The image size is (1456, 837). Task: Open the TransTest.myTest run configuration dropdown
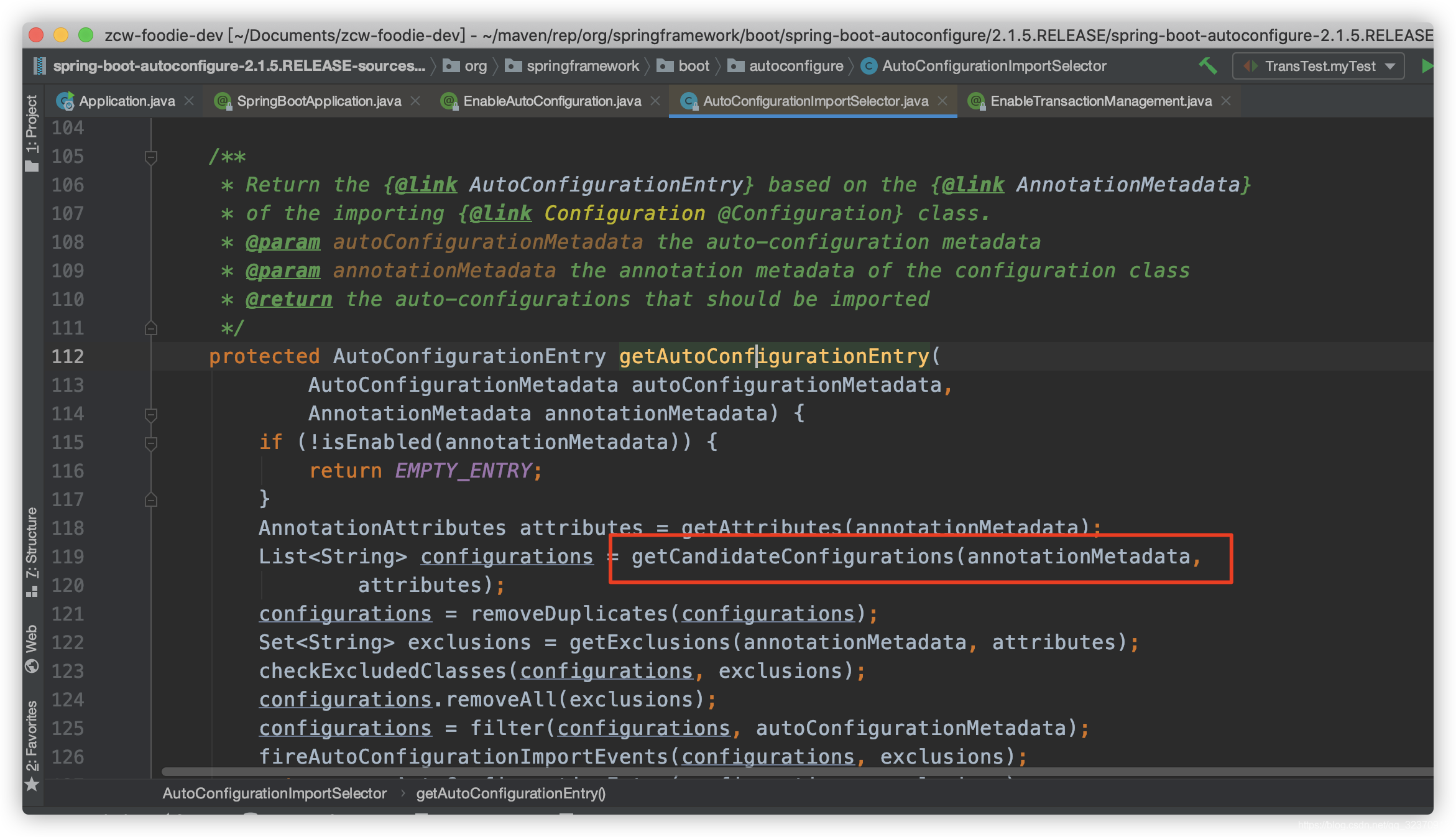1318,66
